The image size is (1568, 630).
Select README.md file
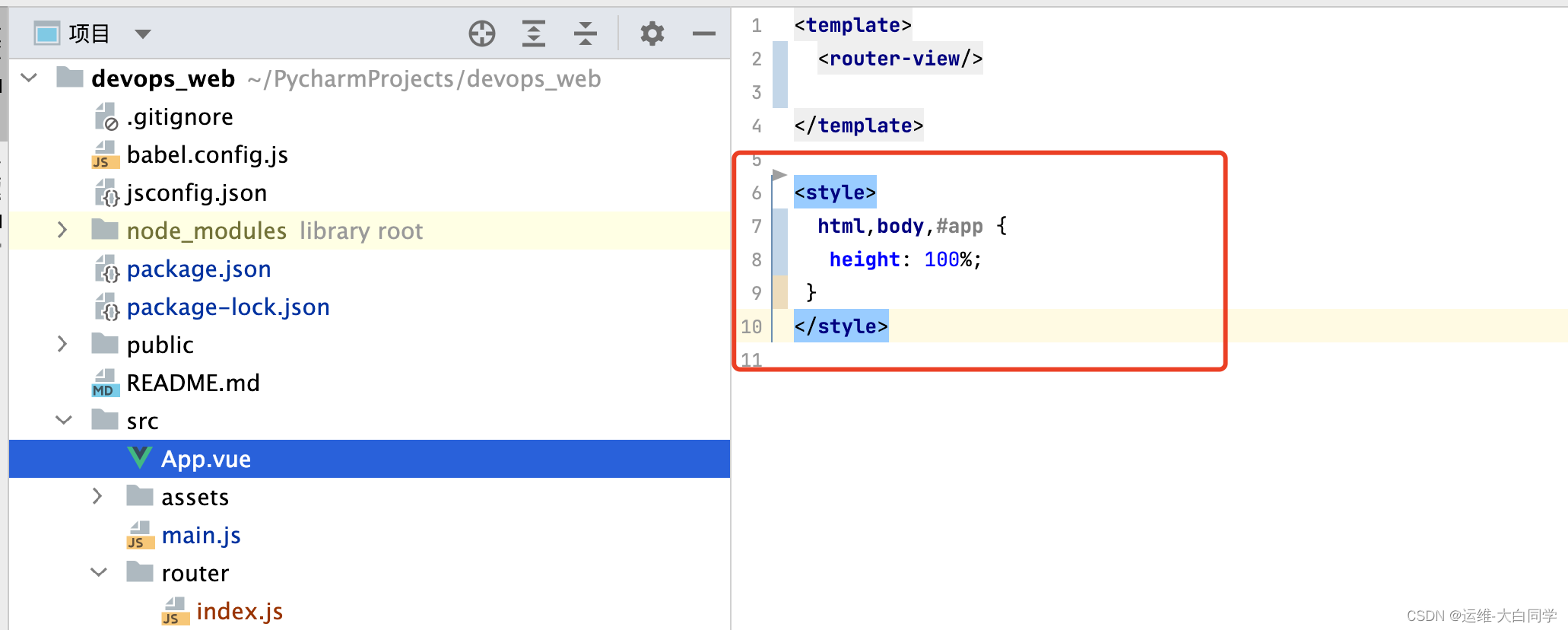pyautogui.click(x=193, y=383)
